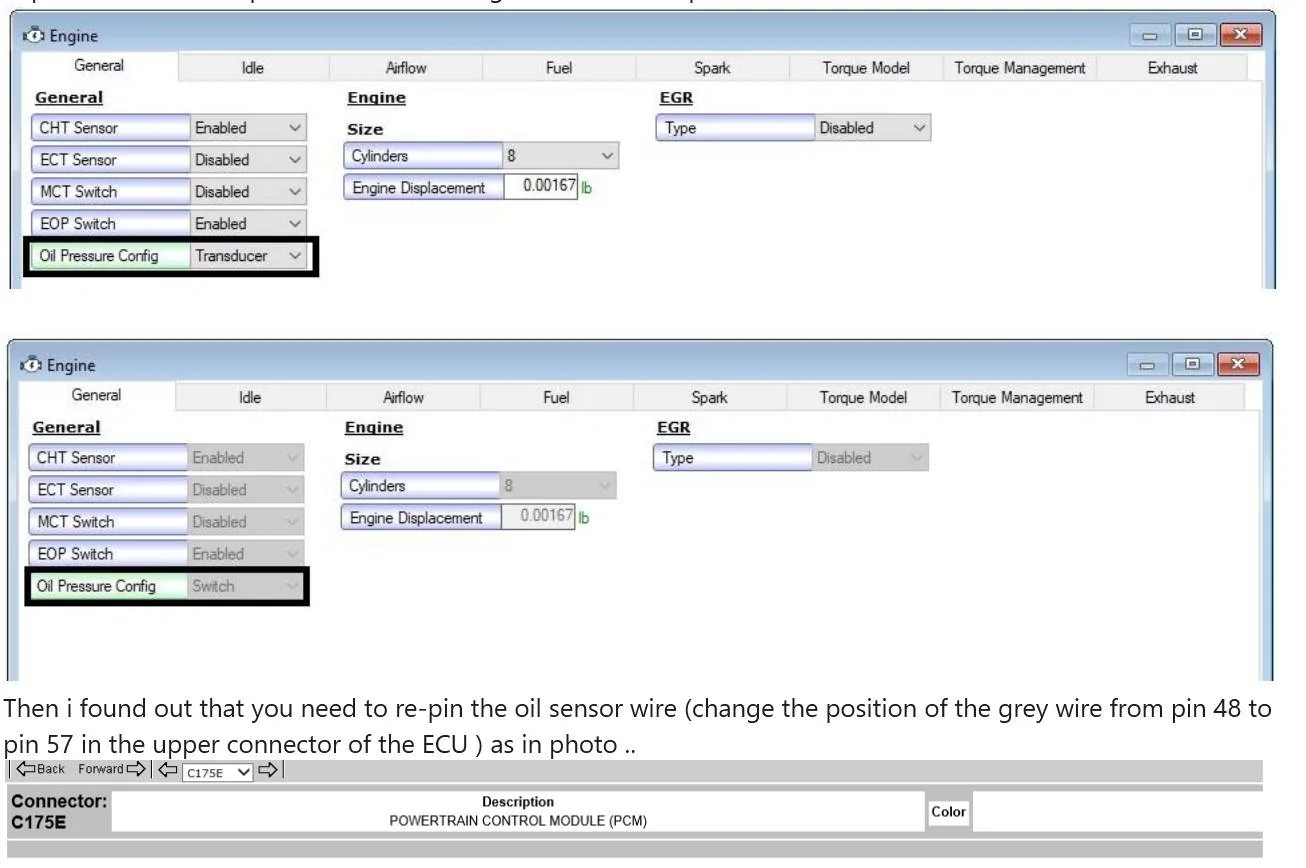Open EOP Switch dropdown in upper Engine window
This screenshot has width=1306, height=868.
(x=248, y=224)
